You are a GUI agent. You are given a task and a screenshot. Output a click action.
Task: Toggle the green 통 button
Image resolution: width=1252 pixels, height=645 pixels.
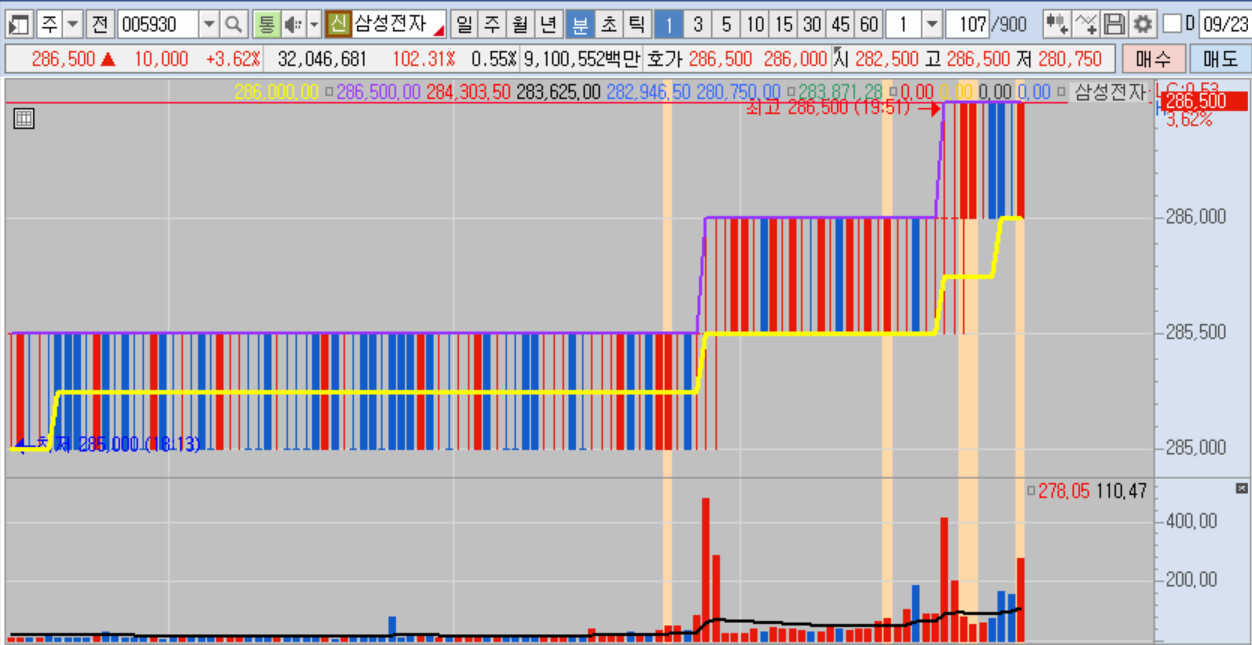[x=266, y=23]
